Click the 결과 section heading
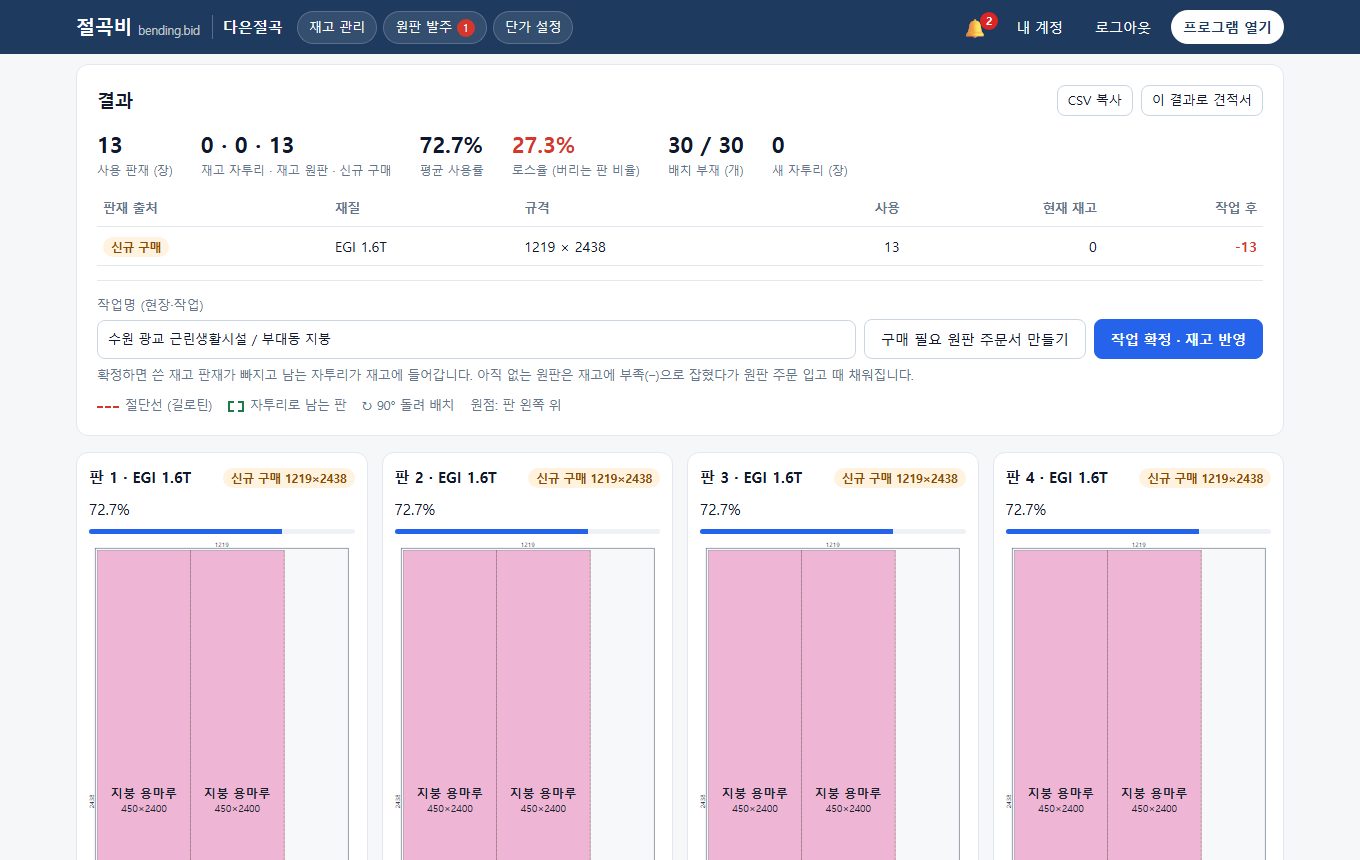Screen dimensions: 1360x860 (115, 100)
